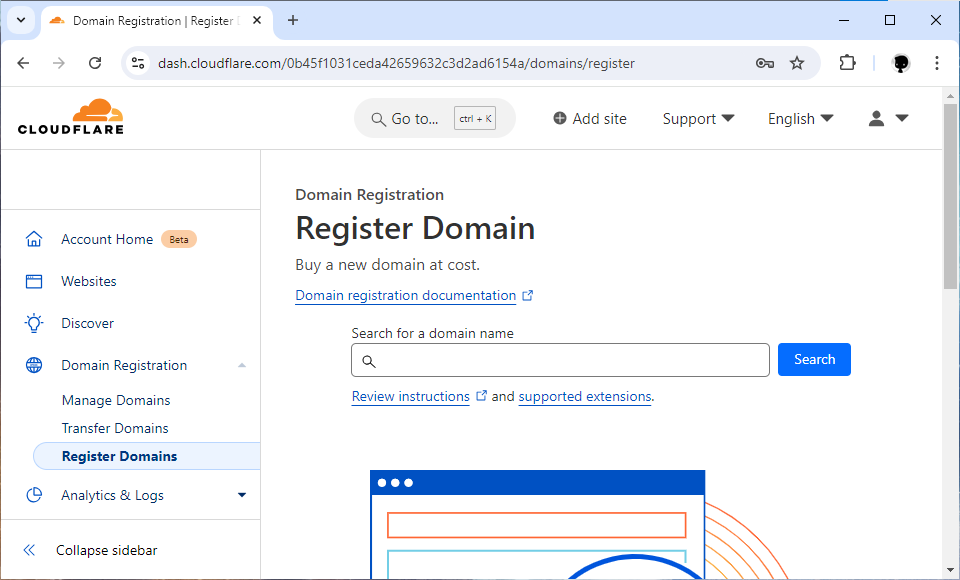This screenshot has width=960, height=580.
Task: Bookmark this page with the star icon
Action: point(797,63)
